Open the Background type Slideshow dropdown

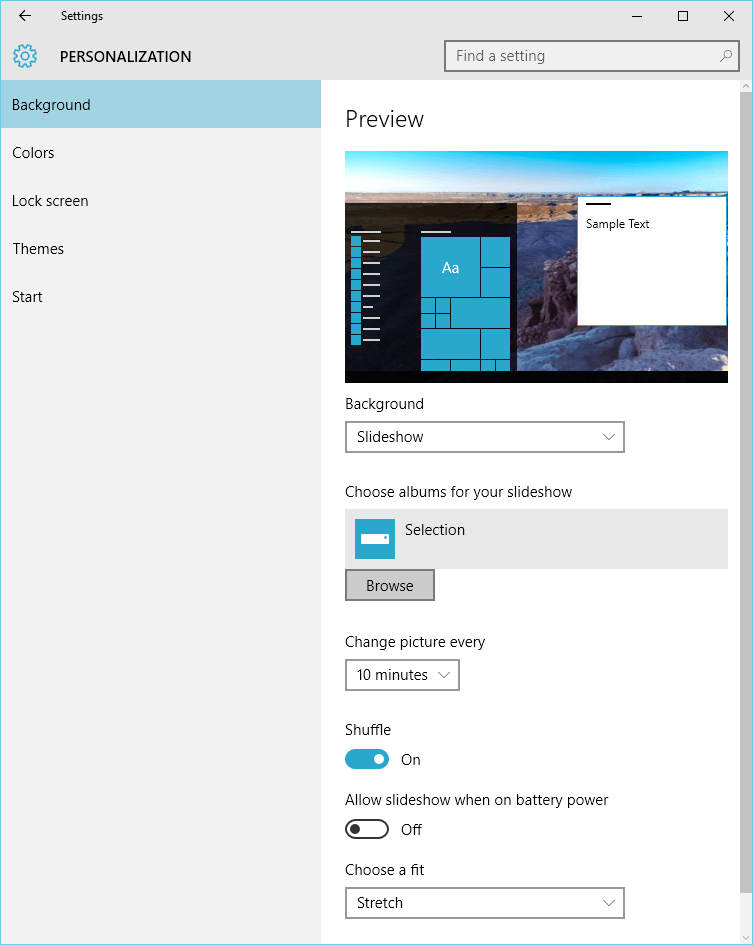(x=485, y=437)
